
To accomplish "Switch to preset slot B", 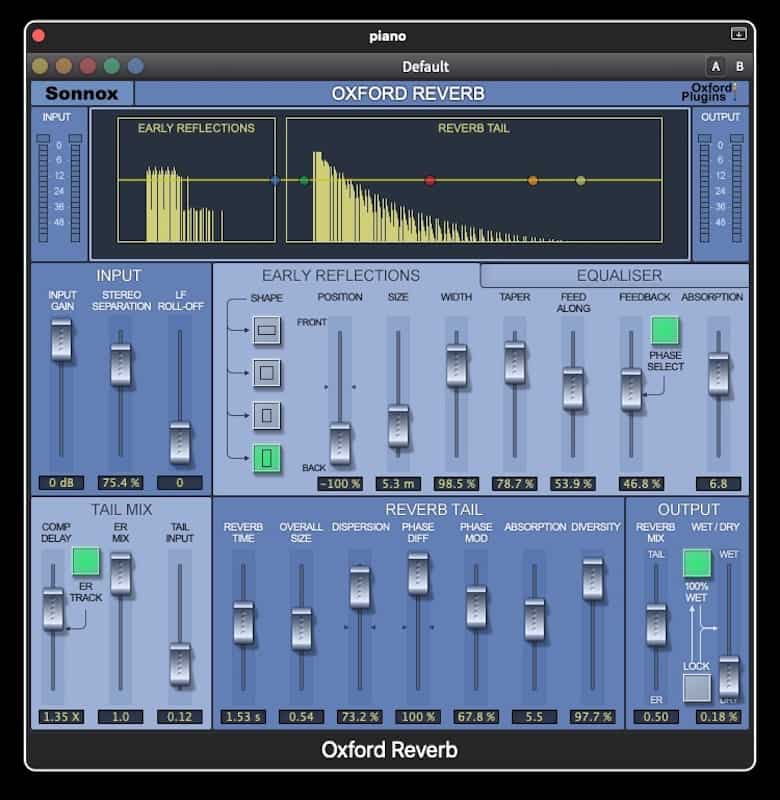I will pos(739,66).
